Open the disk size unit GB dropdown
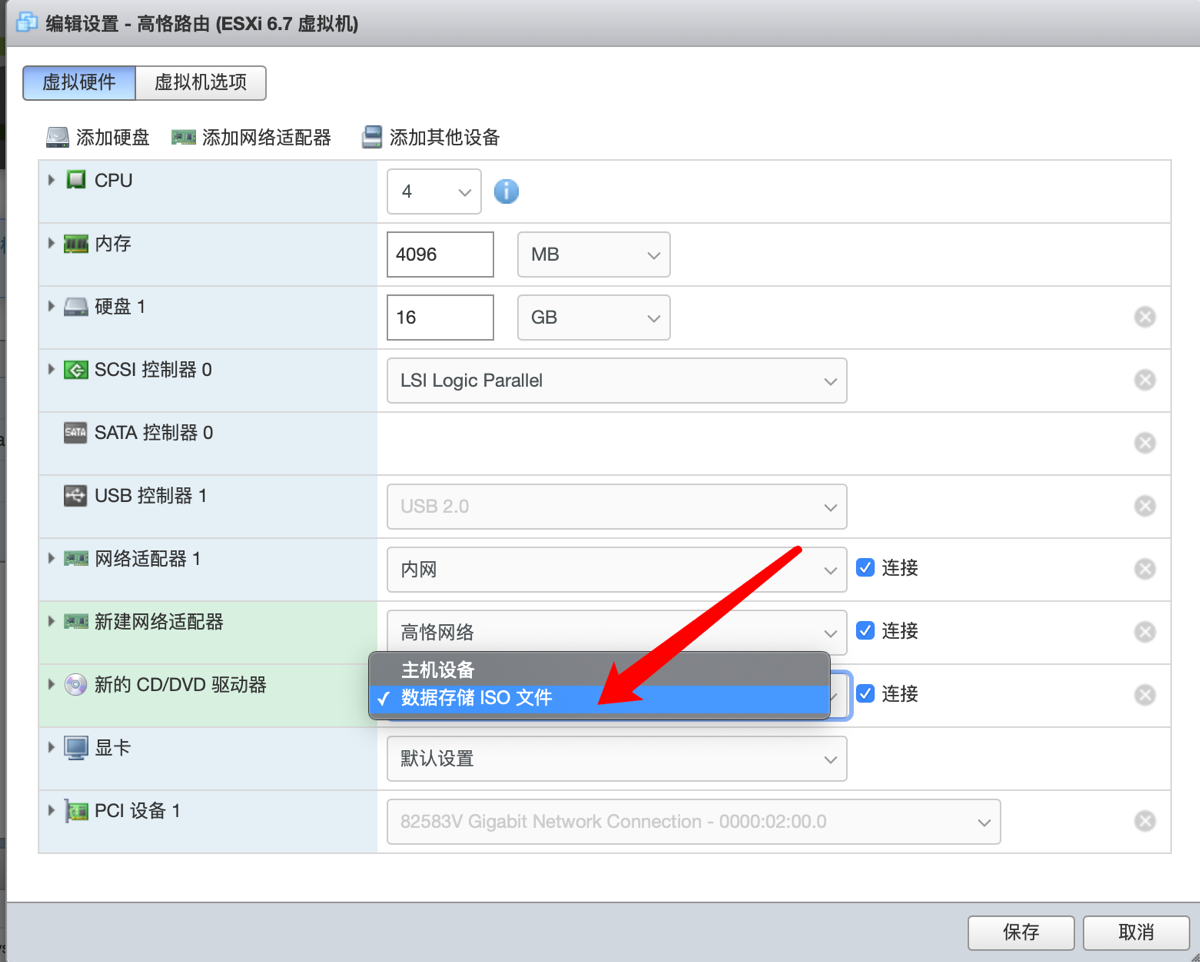1200x962 pixels. 594,317
